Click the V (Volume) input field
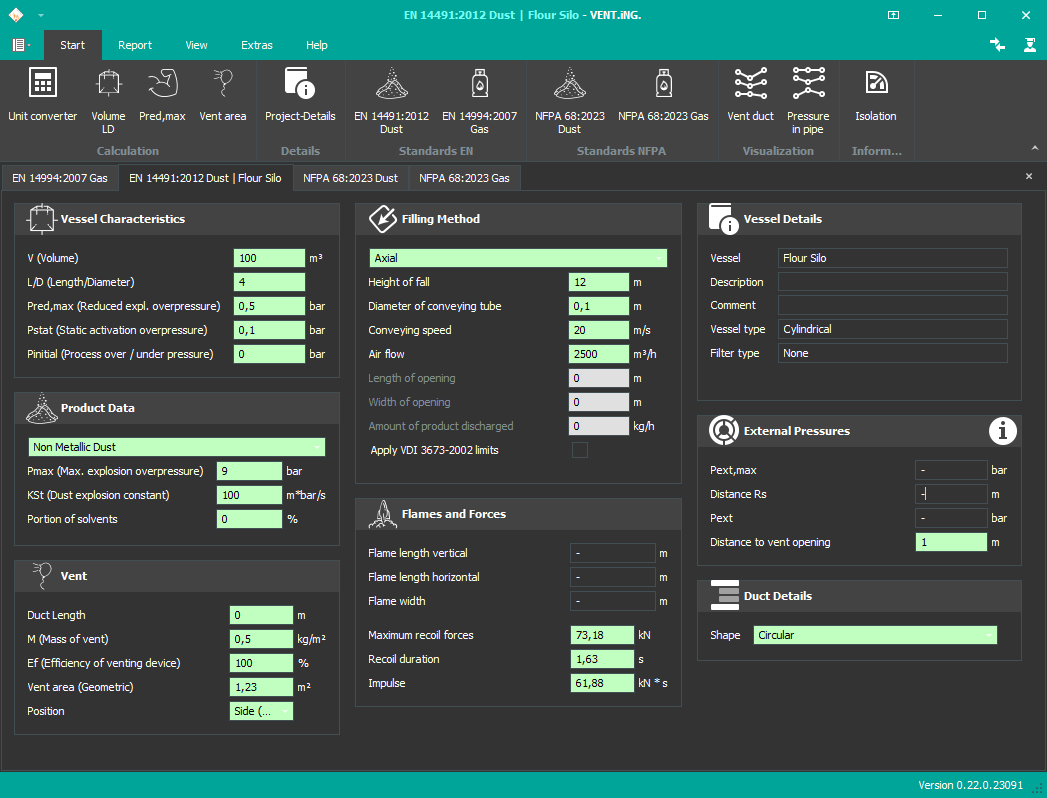Screen dimensions: 1047x798 pyautogui.click(x=268, y=258)
